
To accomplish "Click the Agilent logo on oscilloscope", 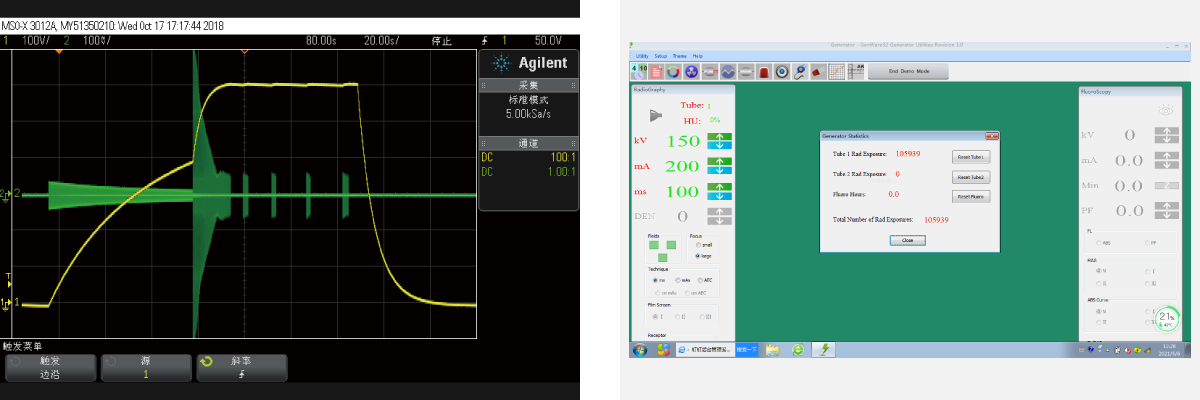I will (530, 63).
